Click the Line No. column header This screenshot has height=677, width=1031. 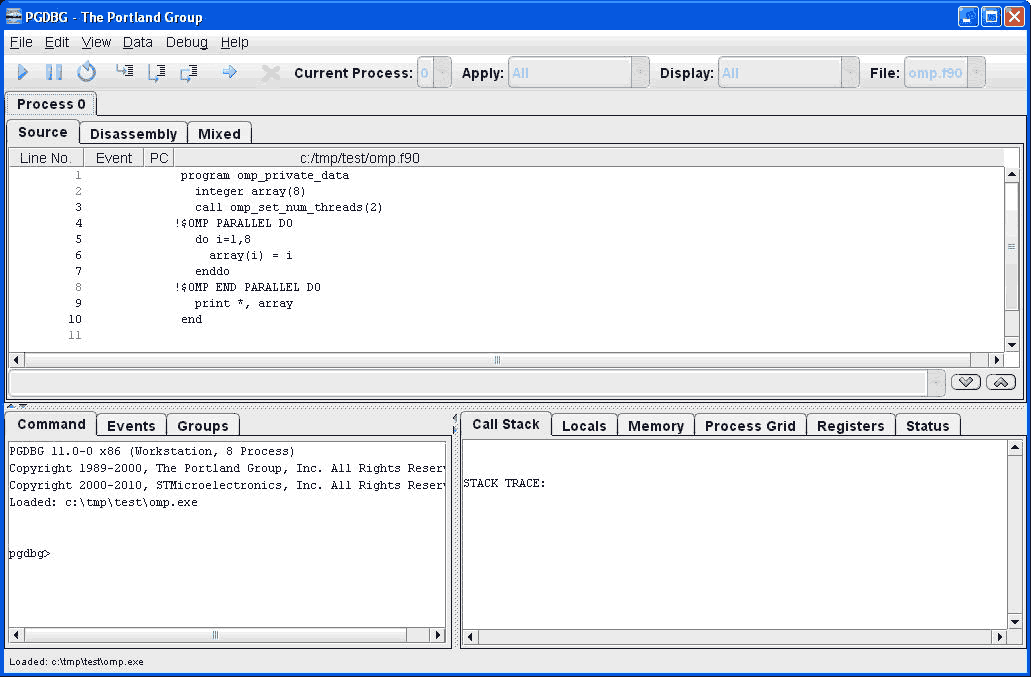pos(46,158)
